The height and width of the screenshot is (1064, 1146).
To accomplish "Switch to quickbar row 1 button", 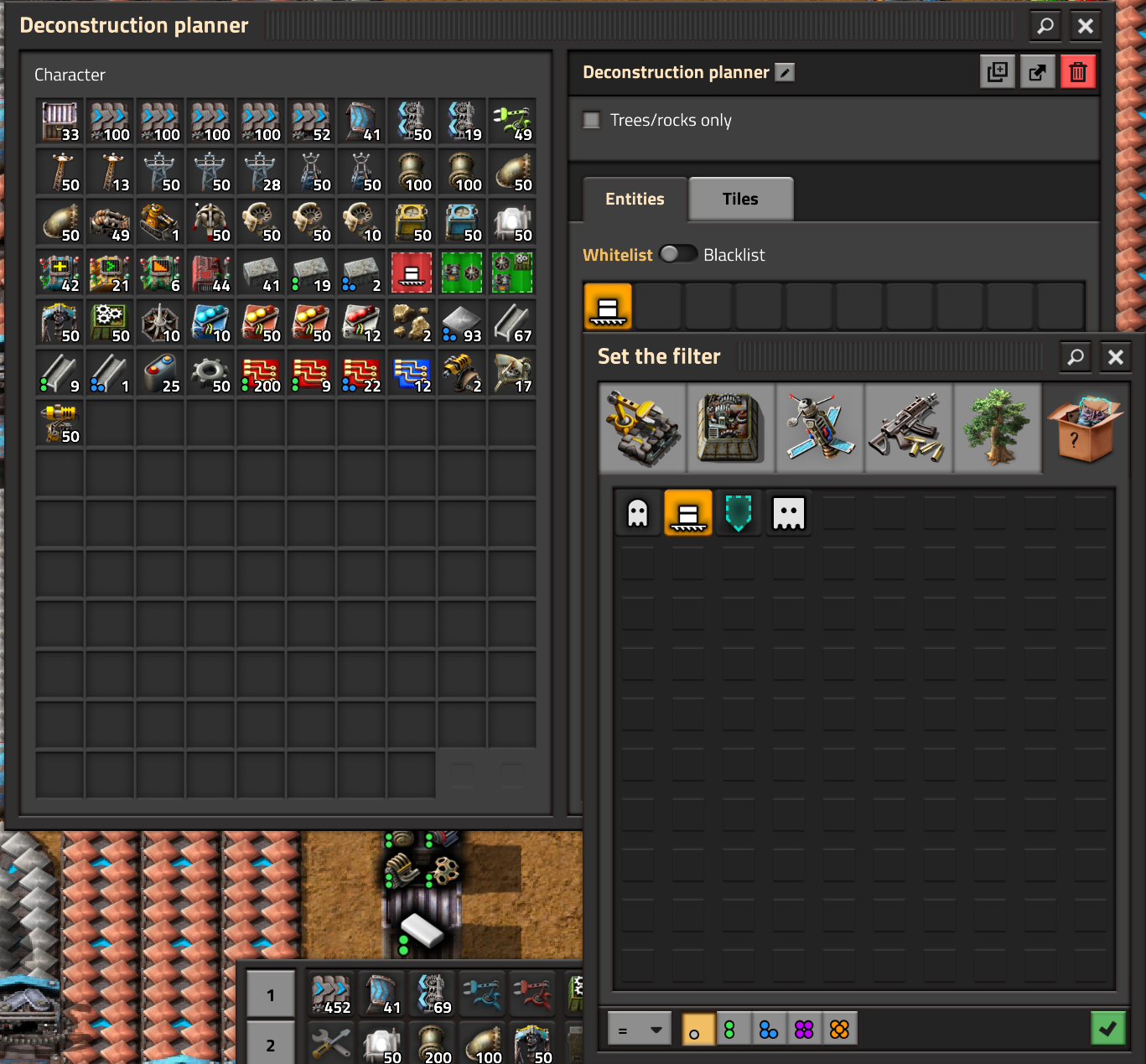I will [x=271, y=995].
